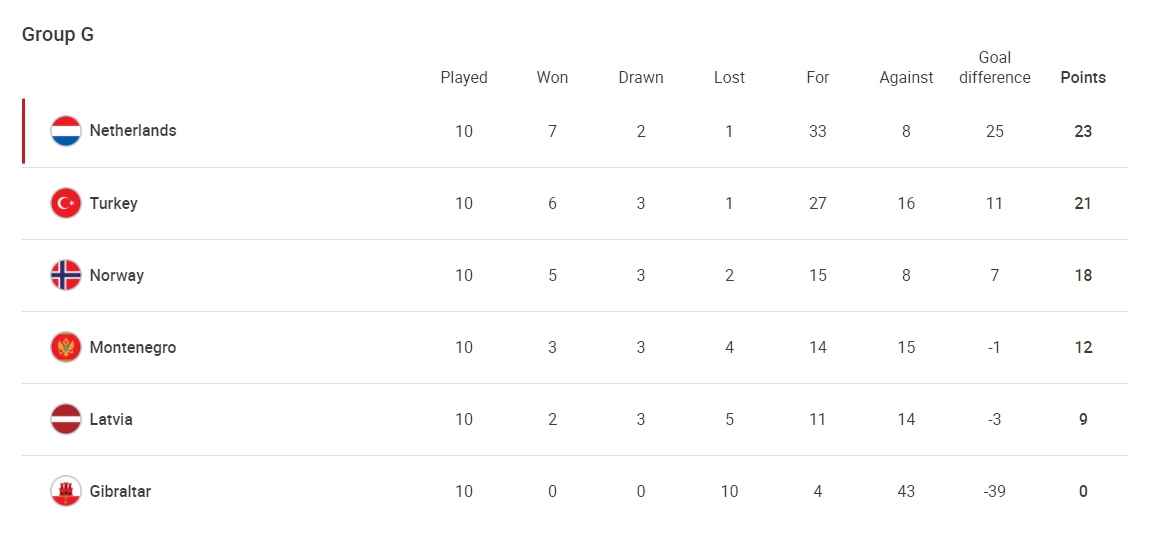Open the Latvia team name
1156x544 pixels.
click(111, 419)
